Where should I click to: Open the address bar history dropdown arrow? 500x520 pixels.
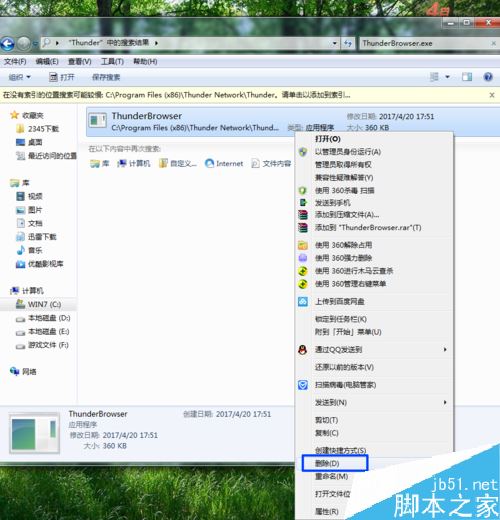pos(334,43)
